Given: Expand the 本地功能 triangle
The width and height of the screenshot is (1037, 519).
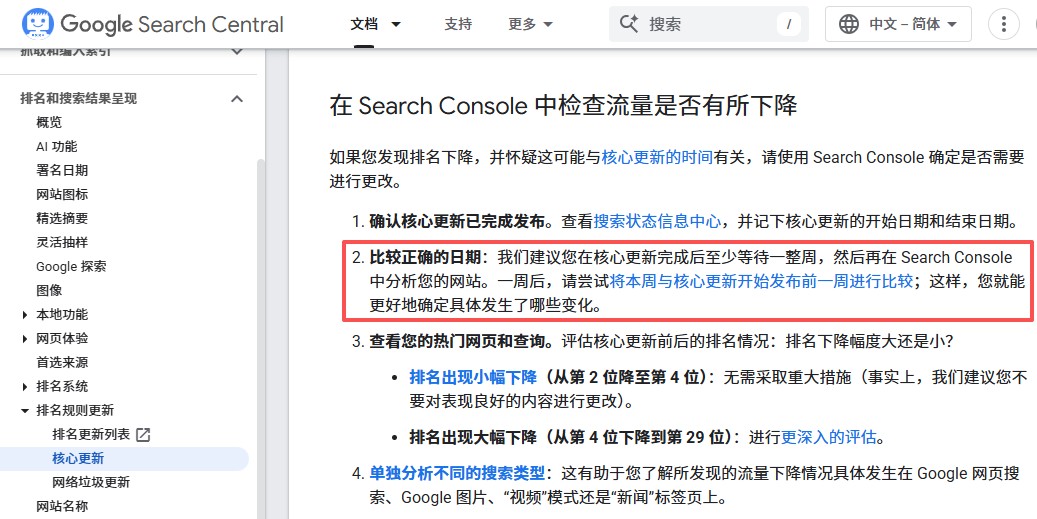Looking at the screenshot, I should (x=25, y=315).
